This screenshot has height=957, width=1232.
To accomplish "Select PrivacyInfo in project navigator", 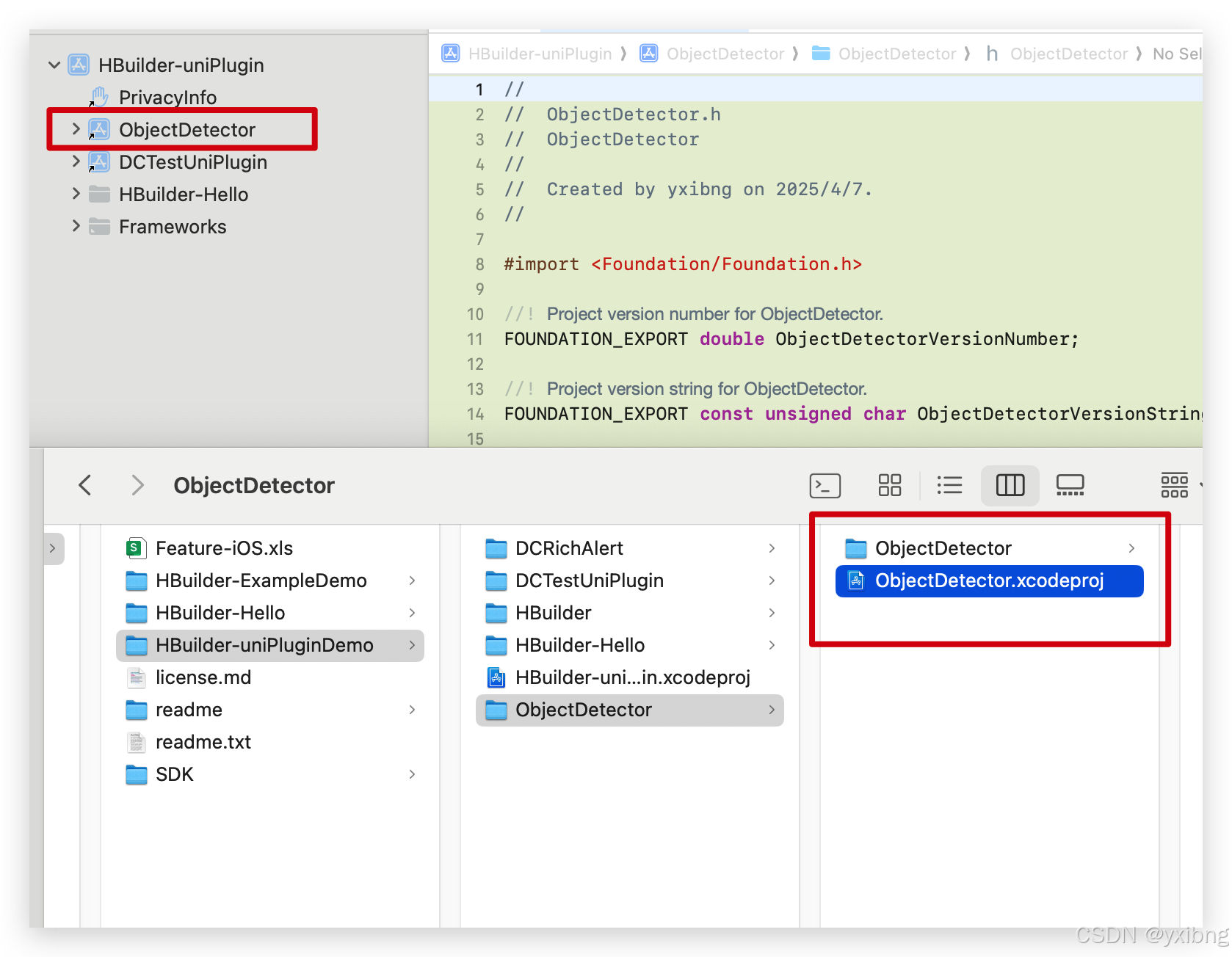I will tap(167, 97).
